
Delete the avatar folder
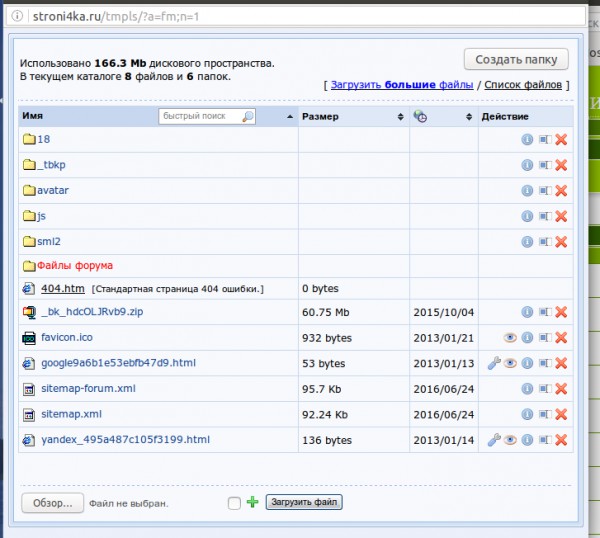pos(561,191)
